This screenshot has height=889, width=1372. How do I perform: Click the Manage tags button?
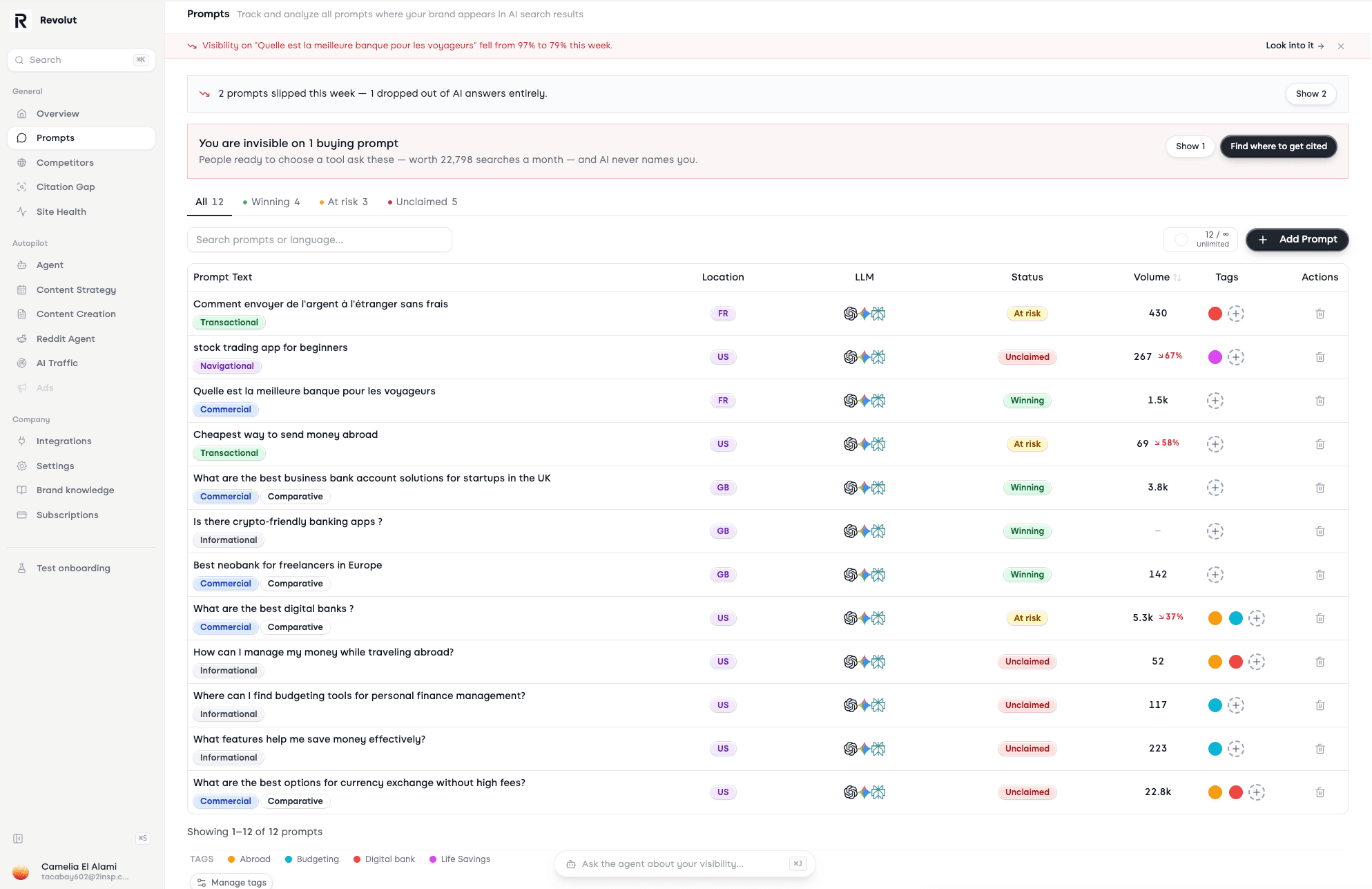[231, 882]
